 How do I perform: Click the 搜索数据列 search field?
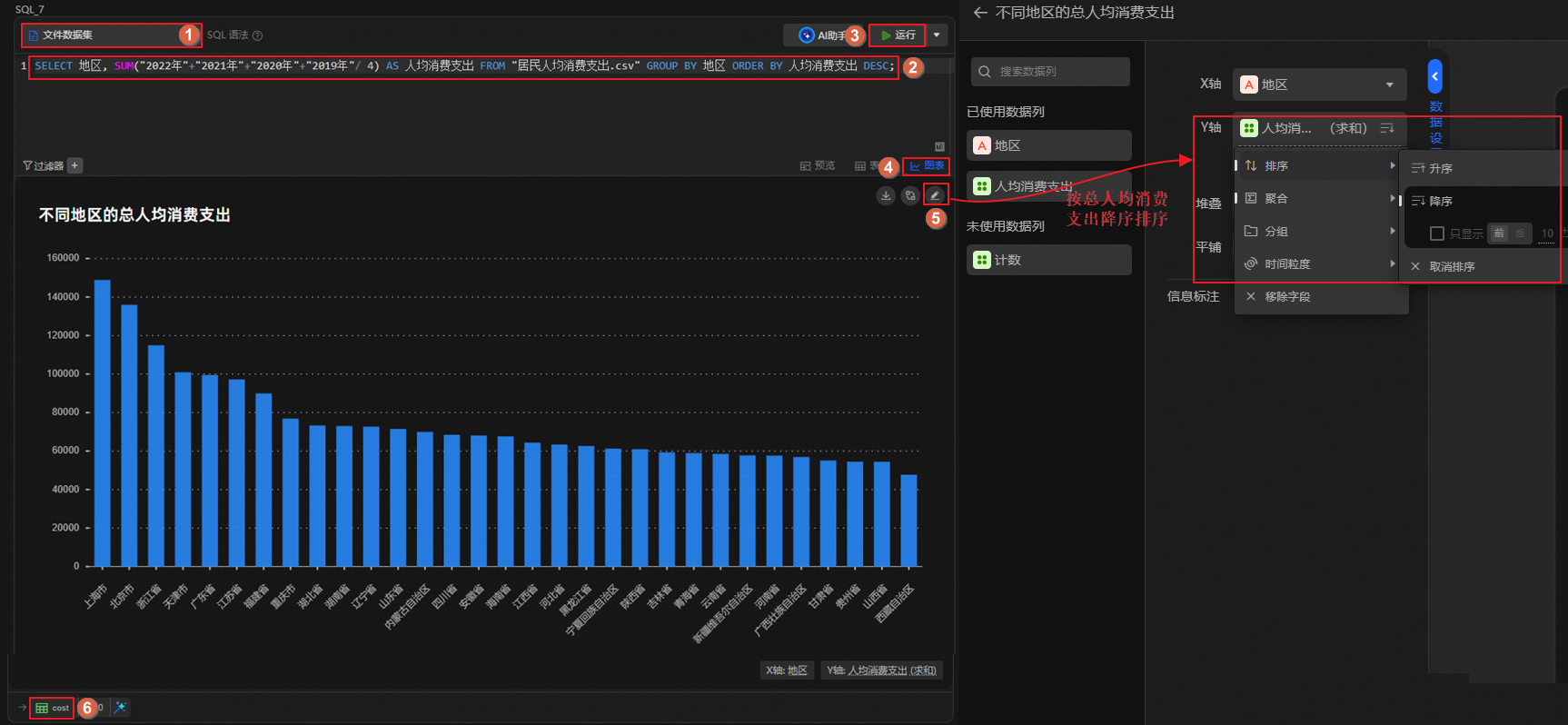1050,72
